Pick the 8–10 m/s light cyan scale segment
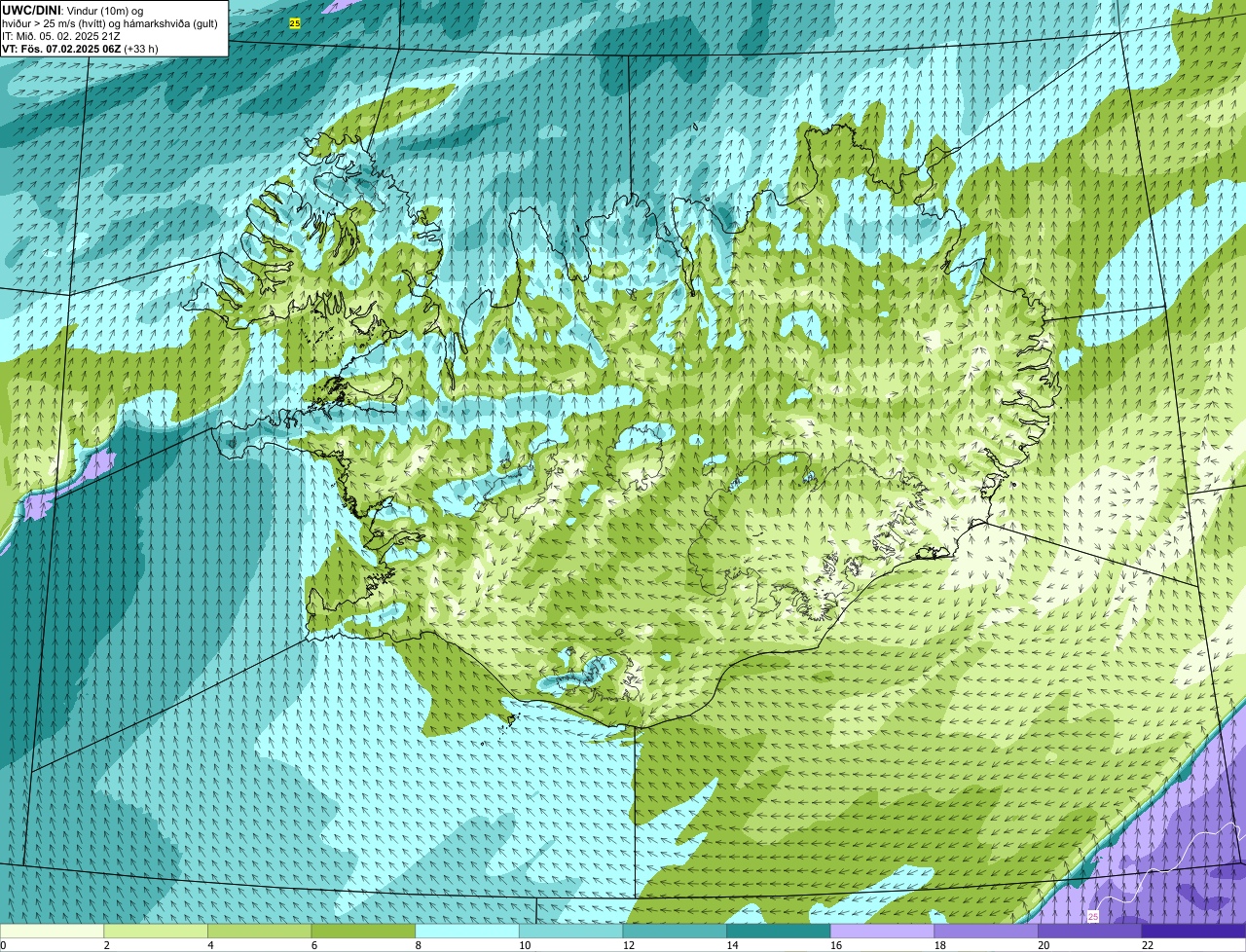The width and height of the screenshot is (1246, 952). click(x=467, y=932)
